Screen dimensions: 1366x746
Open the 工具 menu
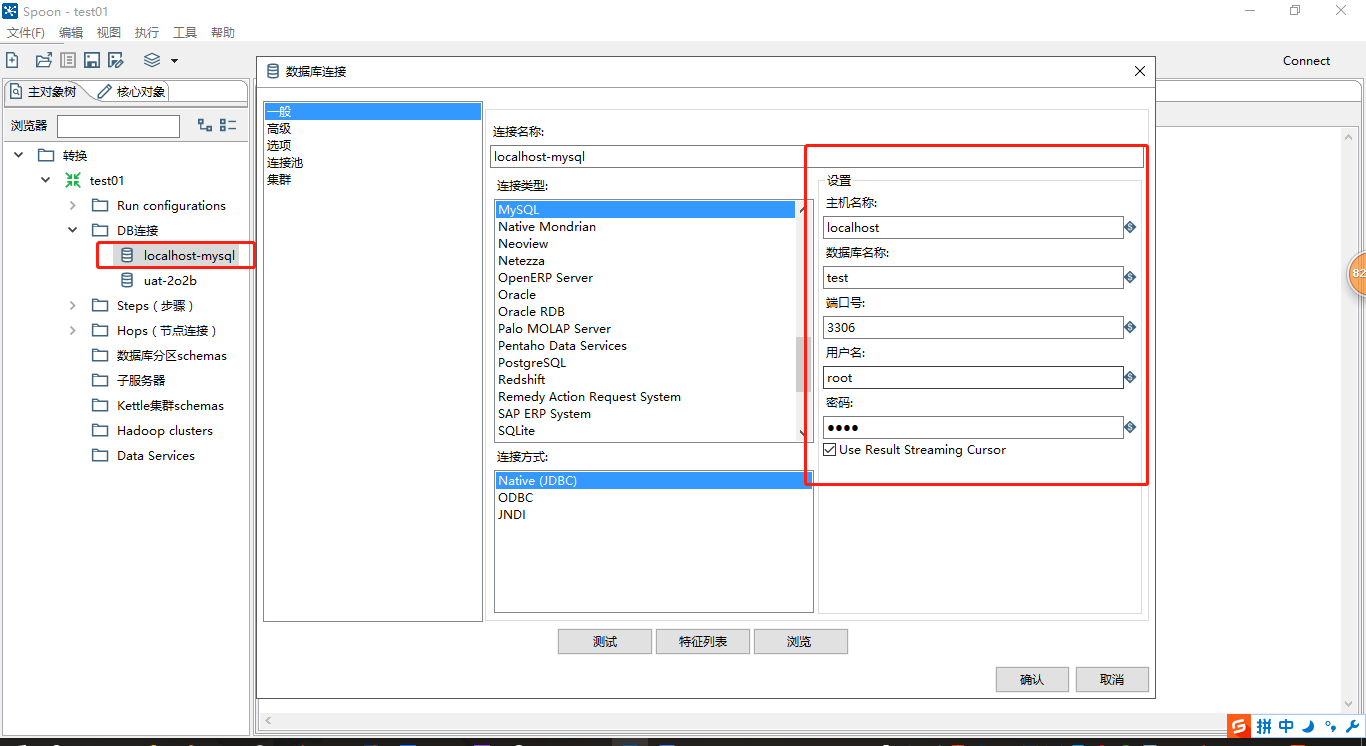point(185,33)
